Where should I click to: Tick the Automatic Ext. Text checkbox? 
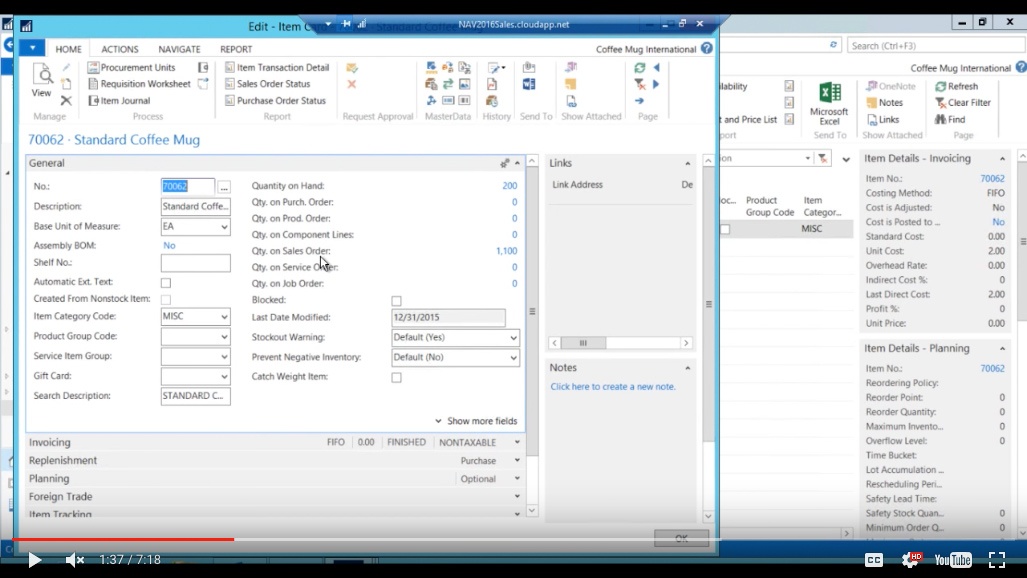(166, 283)
